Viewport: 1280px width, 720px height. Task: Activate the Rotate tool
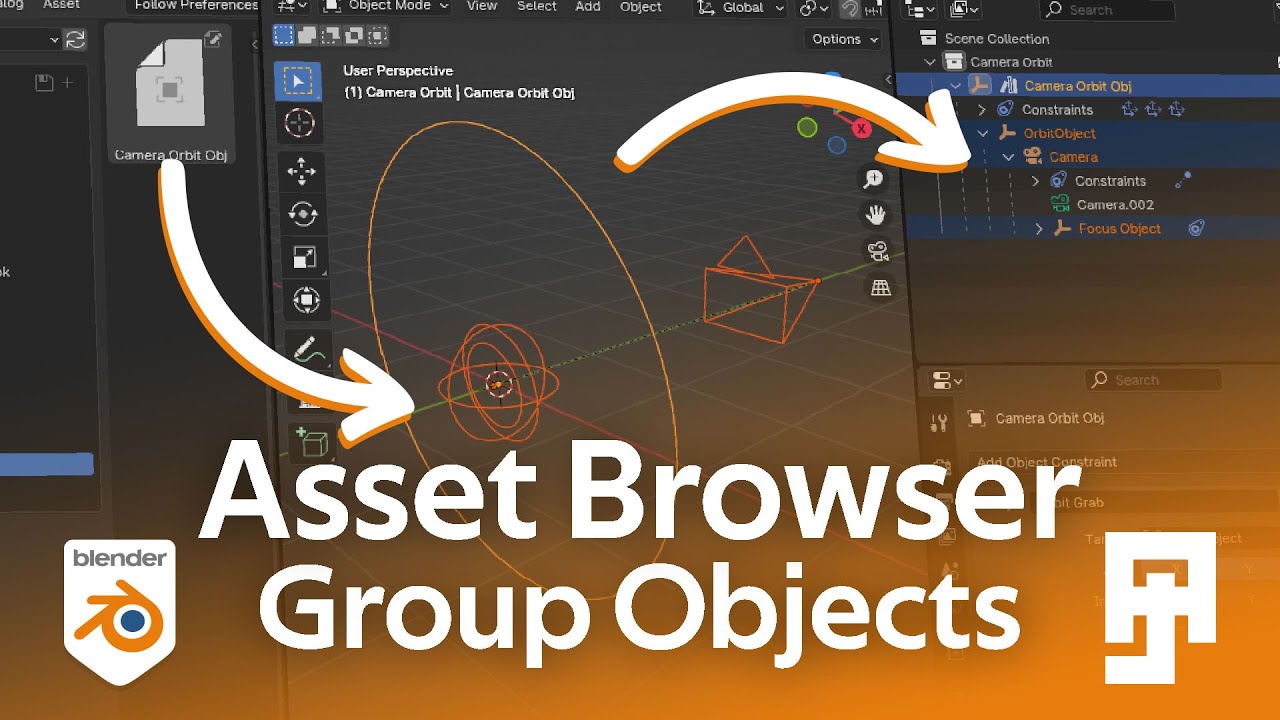[x=302, y=214]
